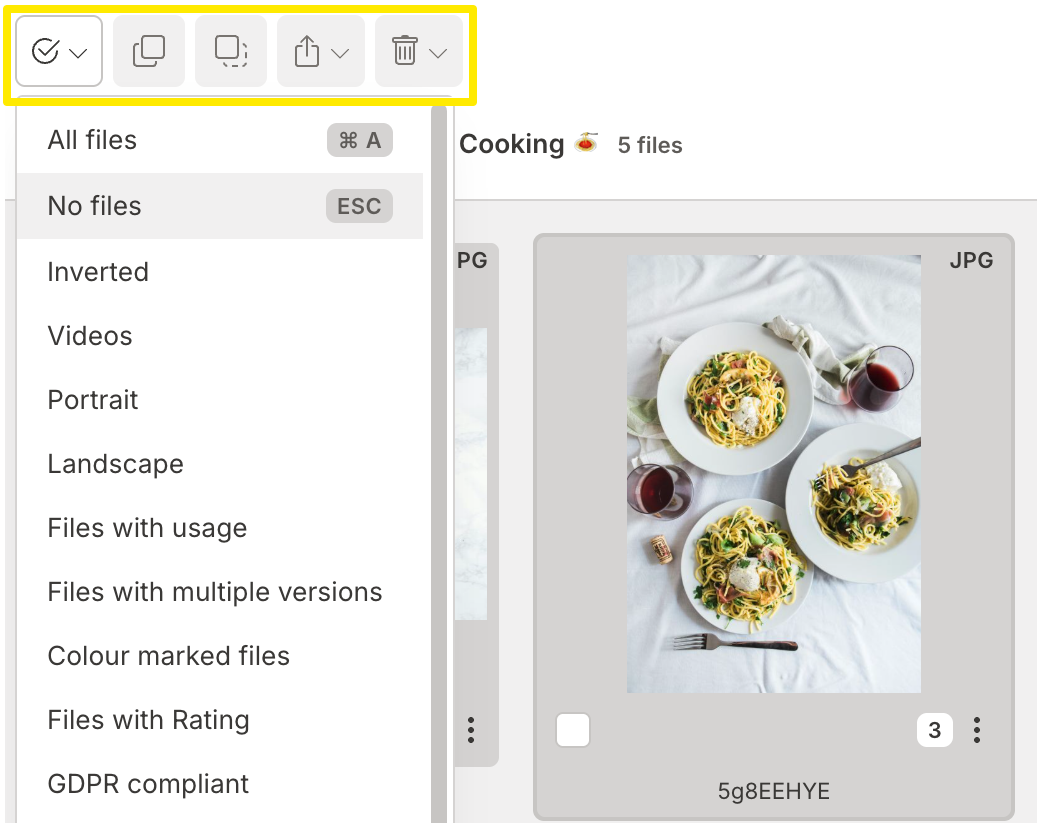Open three-dot menu on the 5g8EEHYE card
Screen dimensions: 1037x823
click(977, 730)
